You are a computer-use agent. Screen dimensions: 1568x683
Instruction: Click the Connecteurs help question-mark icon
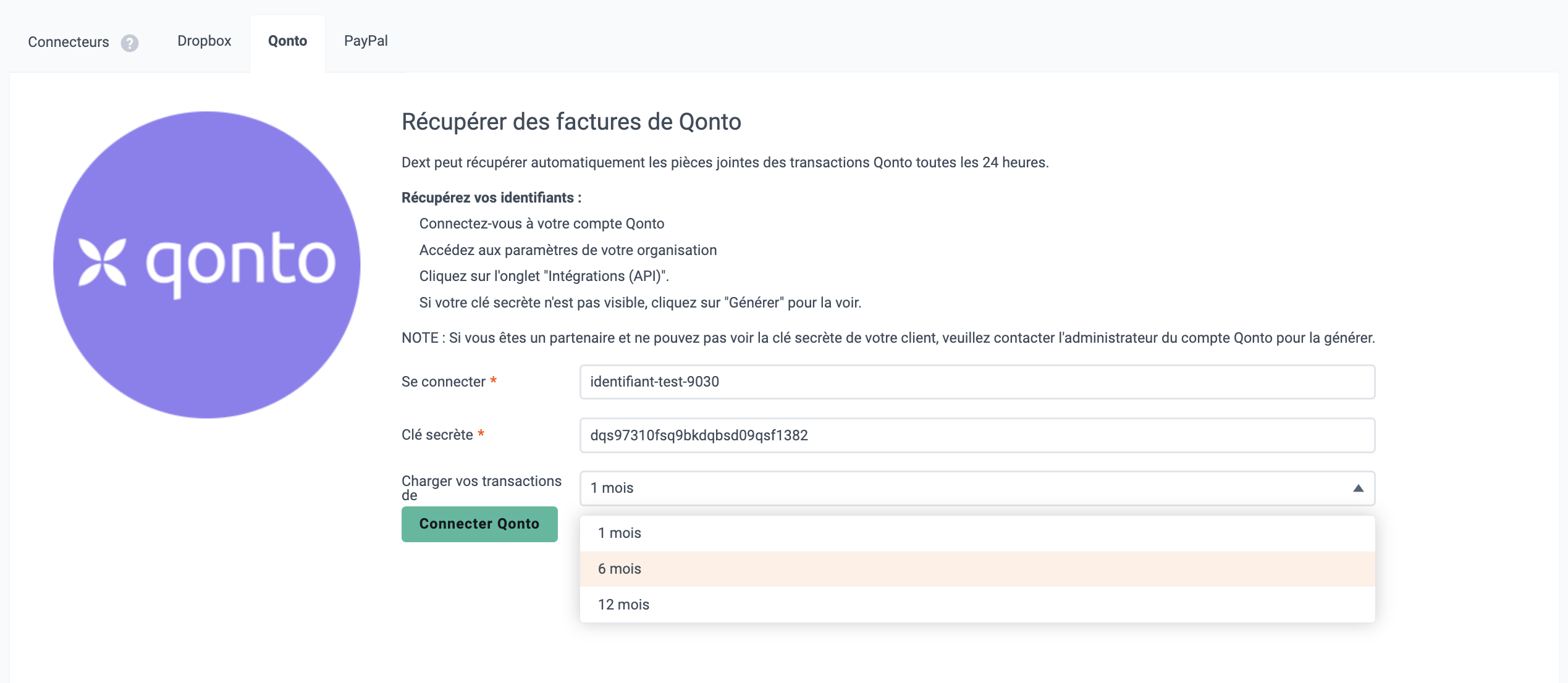[129, 43]
